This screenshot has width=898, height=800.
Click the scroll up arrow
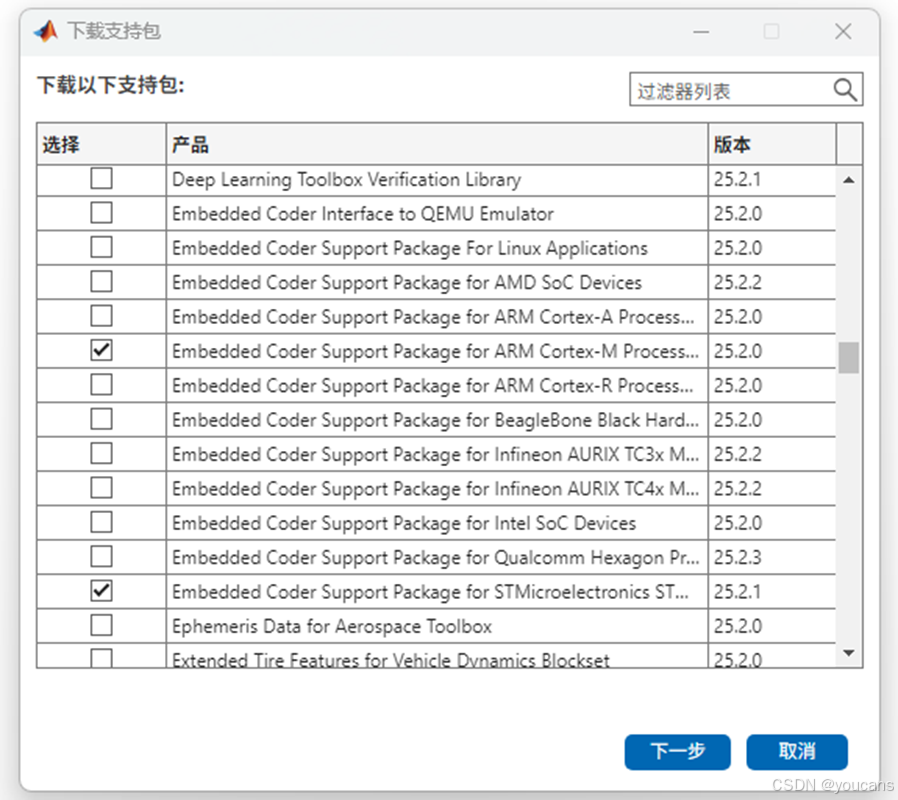coord(849,180)
